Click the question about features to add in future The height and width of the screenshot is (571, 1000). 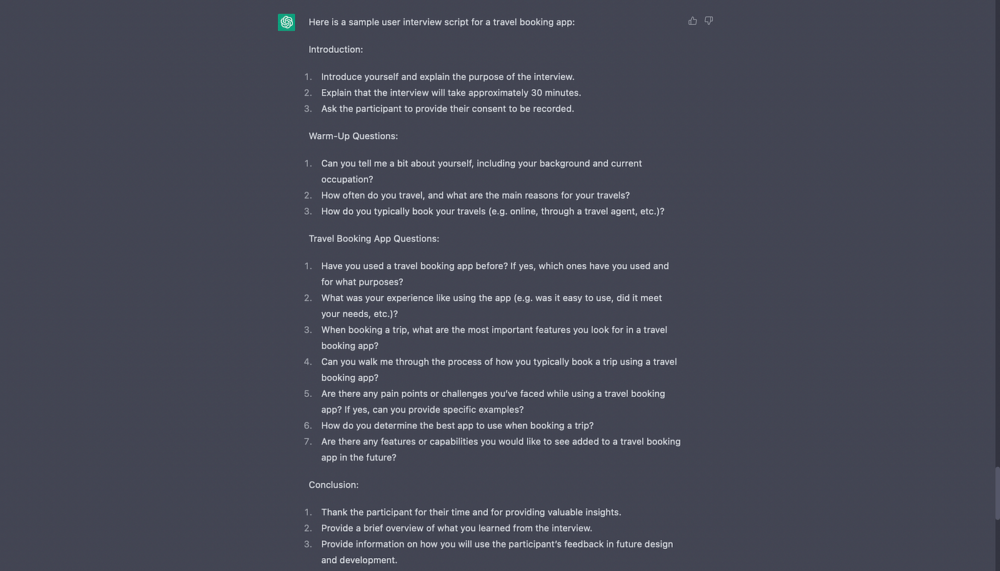pyautogui.click(x=501, y=449)
